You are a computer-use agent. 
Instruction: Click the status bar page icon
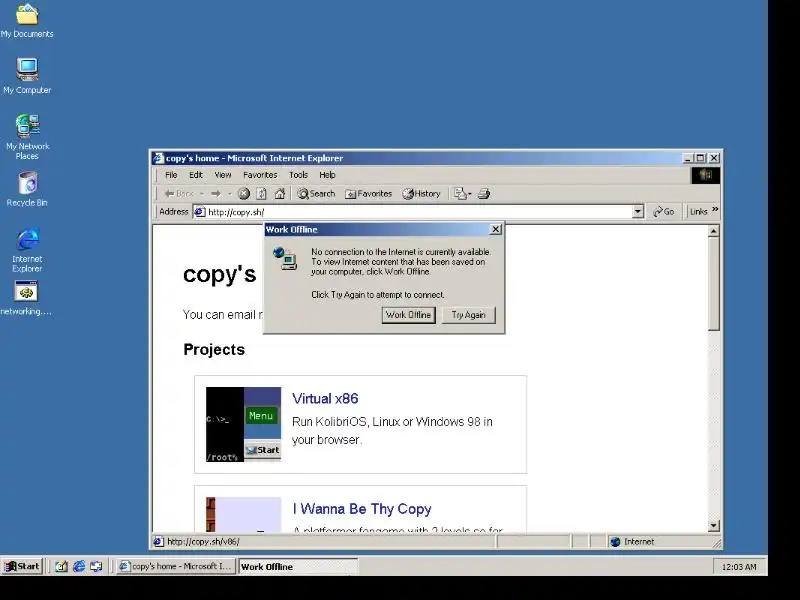159,542
